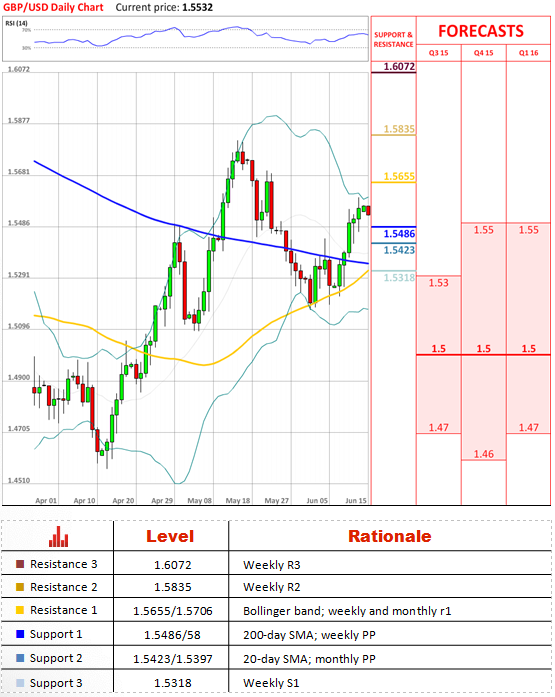Select the Q4 15 forecast column header

click(x=483, y=53)
